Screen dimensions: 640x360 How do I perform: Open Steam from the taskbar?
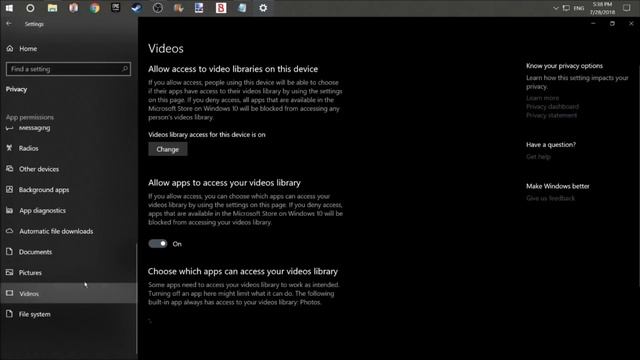[x=137, y=8]
